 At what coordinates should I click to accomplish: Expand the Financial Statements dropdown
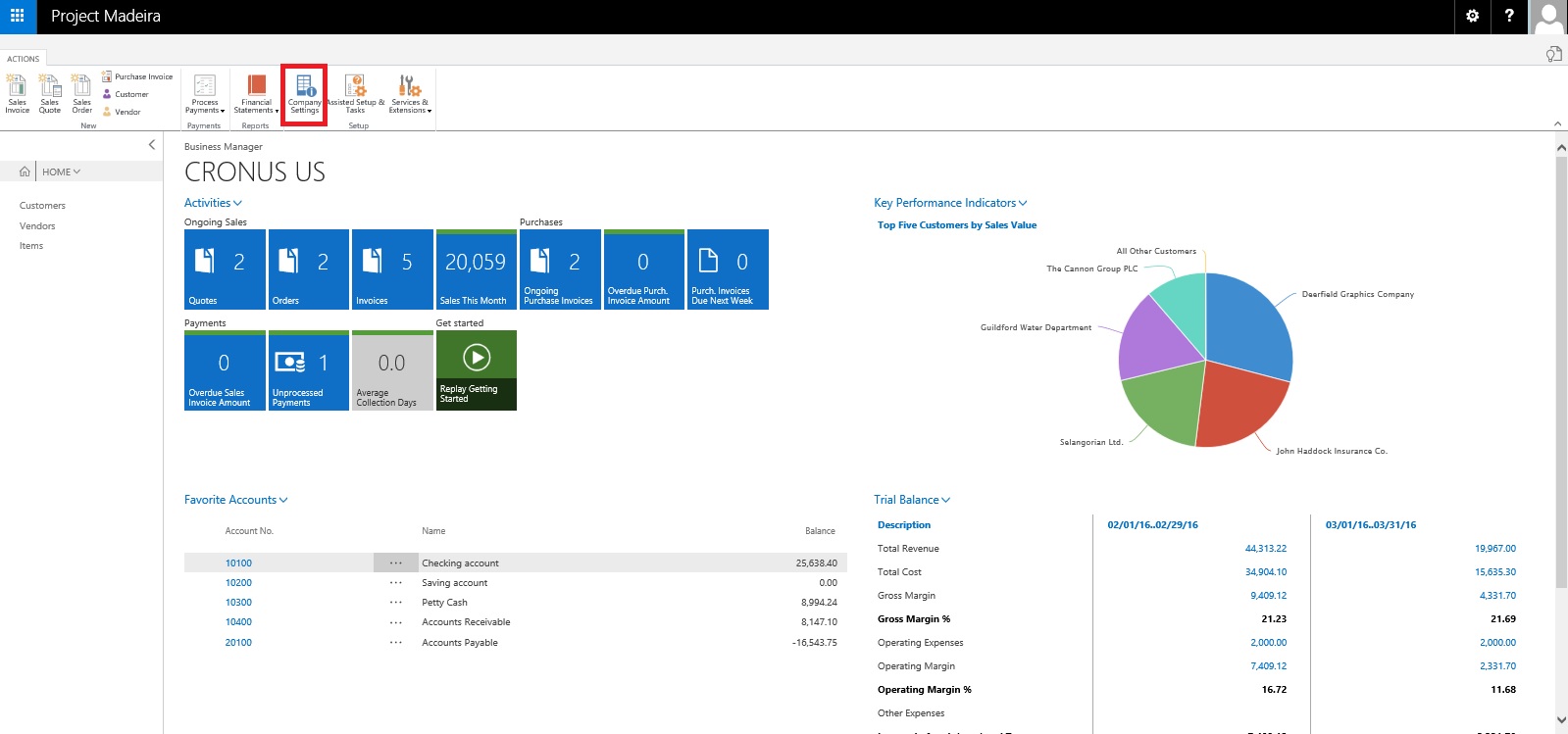(256, 94)
